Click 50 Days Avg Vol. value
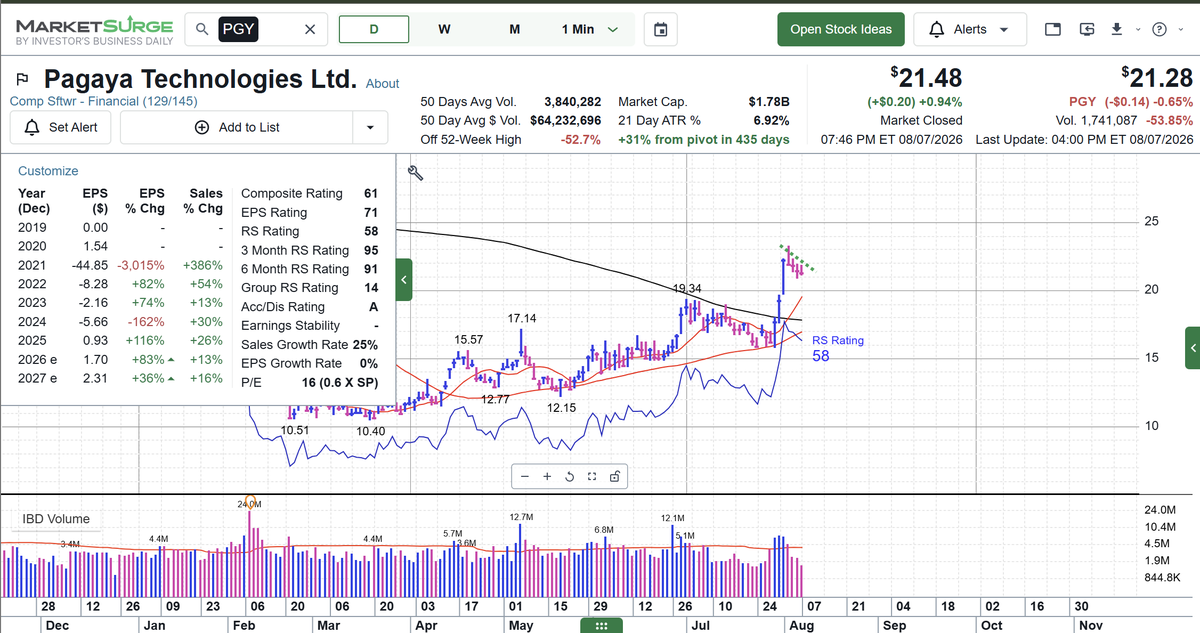The image size is (1200, 633). point(572,102)
